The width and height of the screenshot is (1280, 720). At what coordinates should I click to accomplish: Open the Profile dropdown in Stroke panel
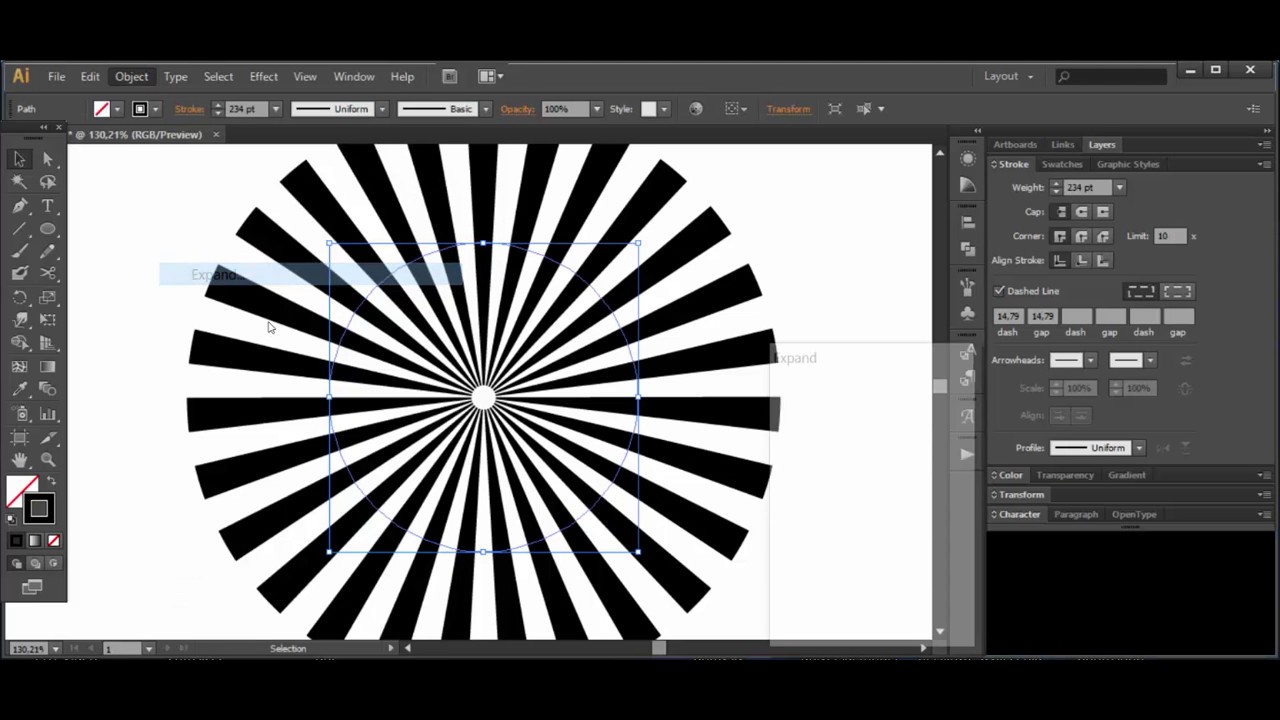point(1138,447)
